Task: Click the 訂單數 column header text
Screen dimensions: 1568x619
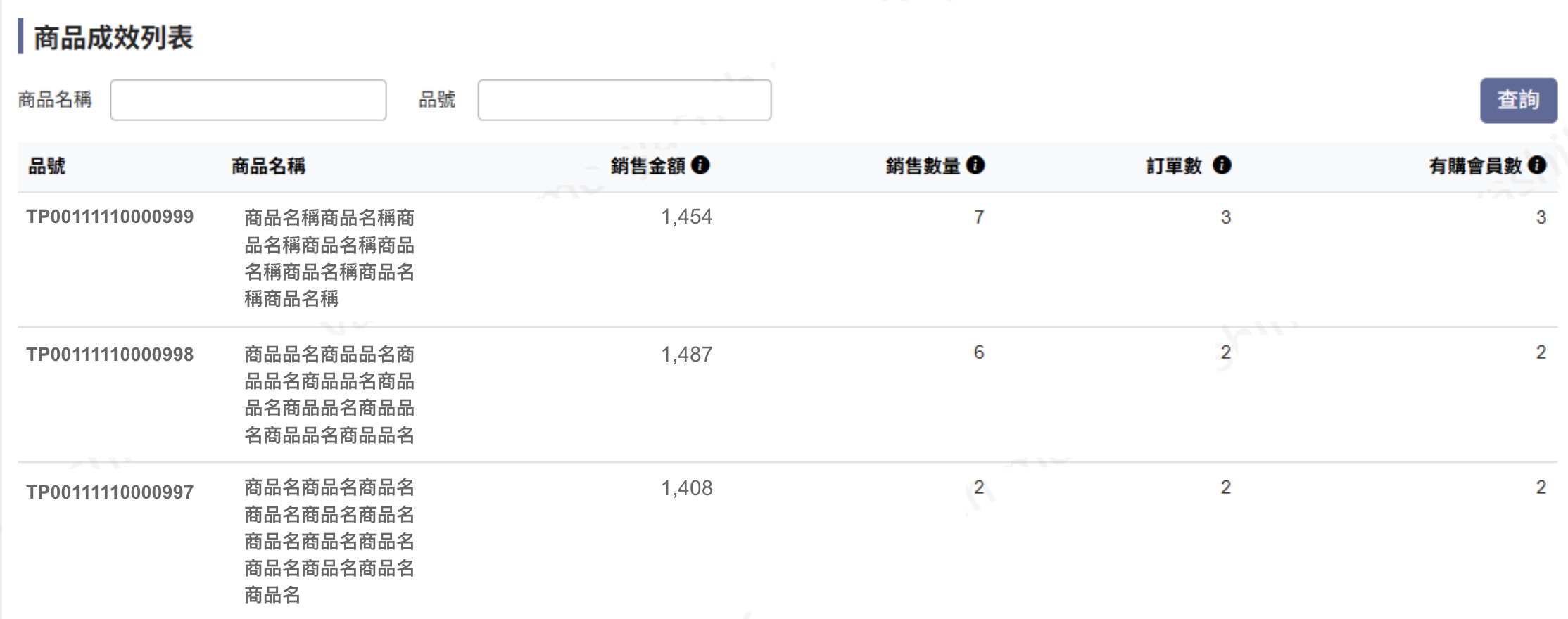Action: [x=1175, y=166]
